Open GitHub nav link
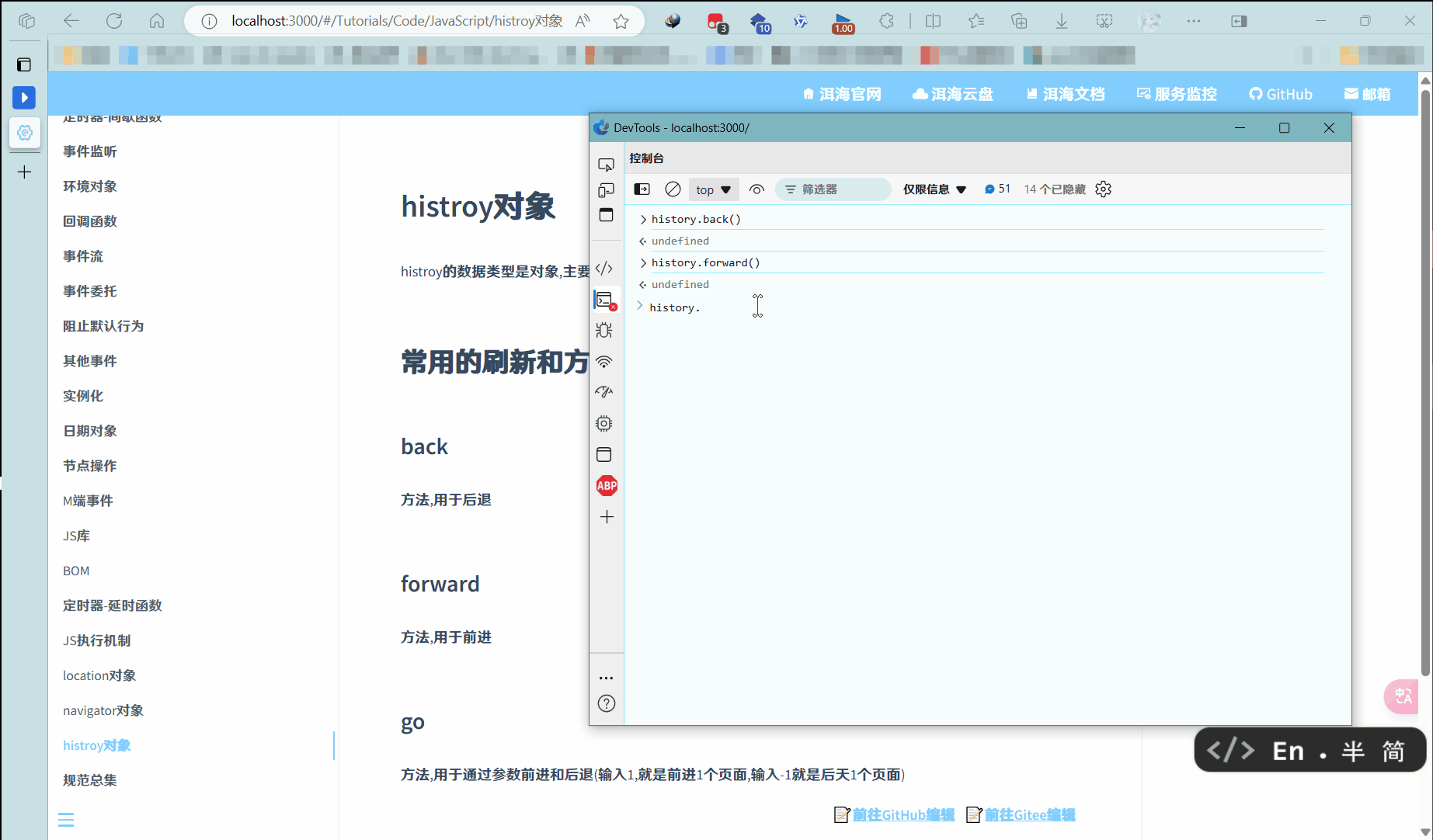This screenshot has height=840, width=1433. coord(1281,94)
